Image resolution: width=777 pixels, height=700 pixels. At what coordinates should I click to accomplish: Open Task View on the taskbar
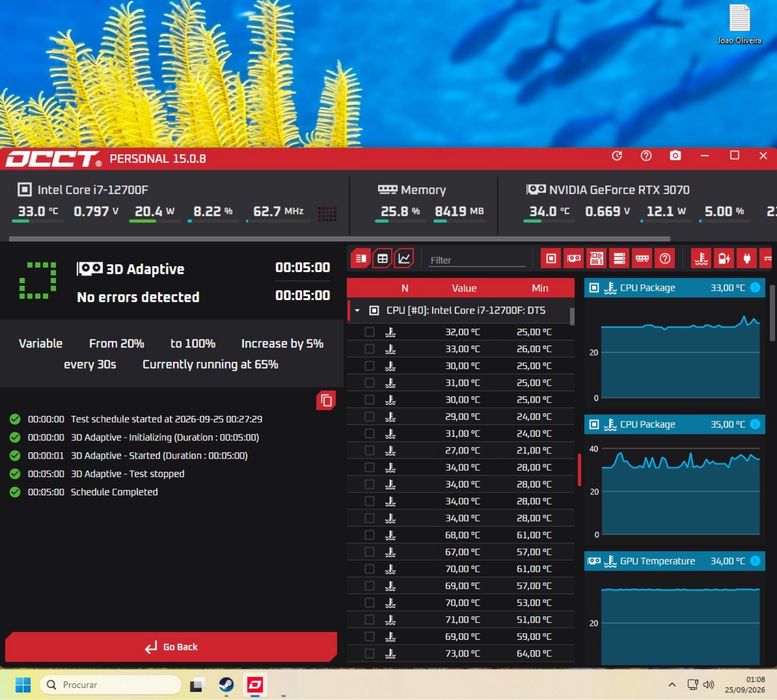(x=197, y=685)
